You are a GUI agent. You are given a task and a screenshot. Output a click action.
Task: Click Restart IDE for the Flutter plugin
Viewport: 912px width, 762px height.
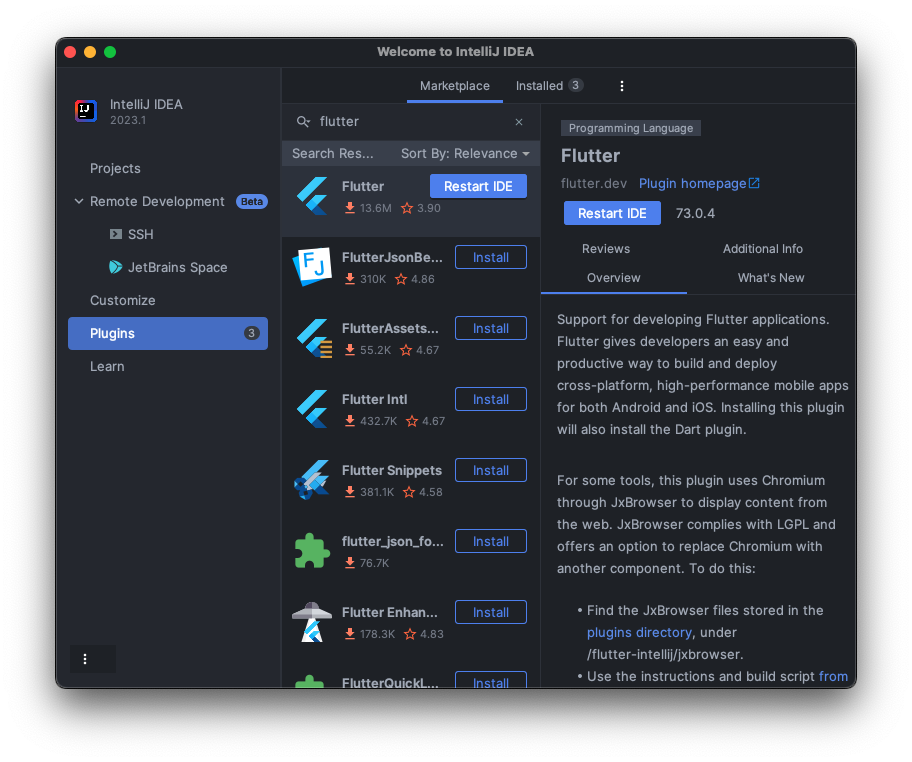478,186
